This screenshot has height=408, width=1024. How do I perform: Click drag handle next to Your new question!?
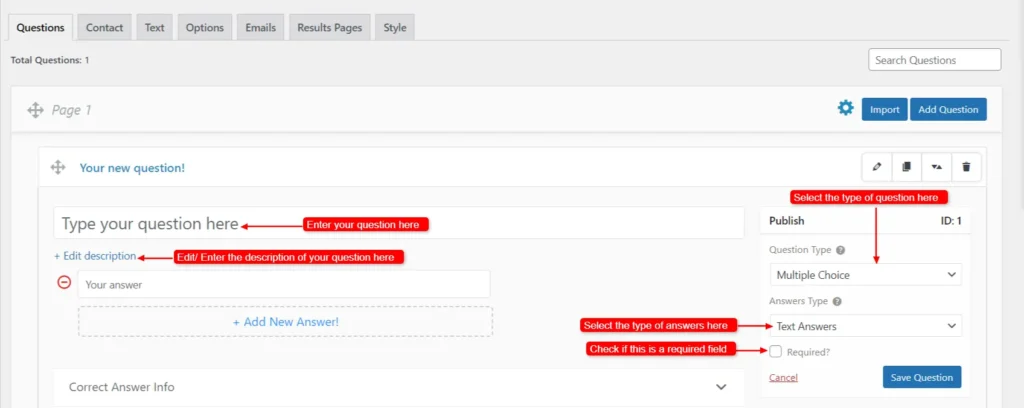58,168
